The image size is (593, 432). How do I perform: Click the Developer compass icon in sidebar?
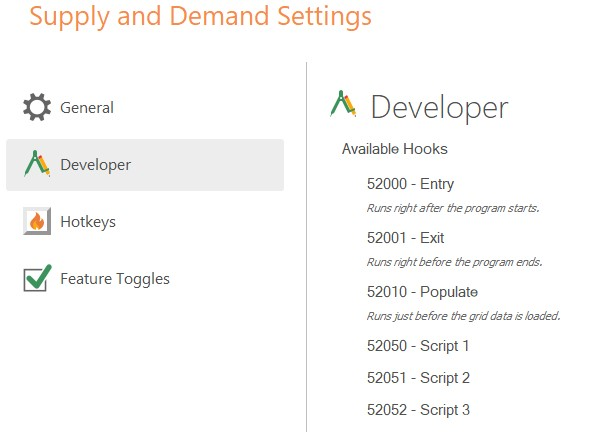coord(37,164)
